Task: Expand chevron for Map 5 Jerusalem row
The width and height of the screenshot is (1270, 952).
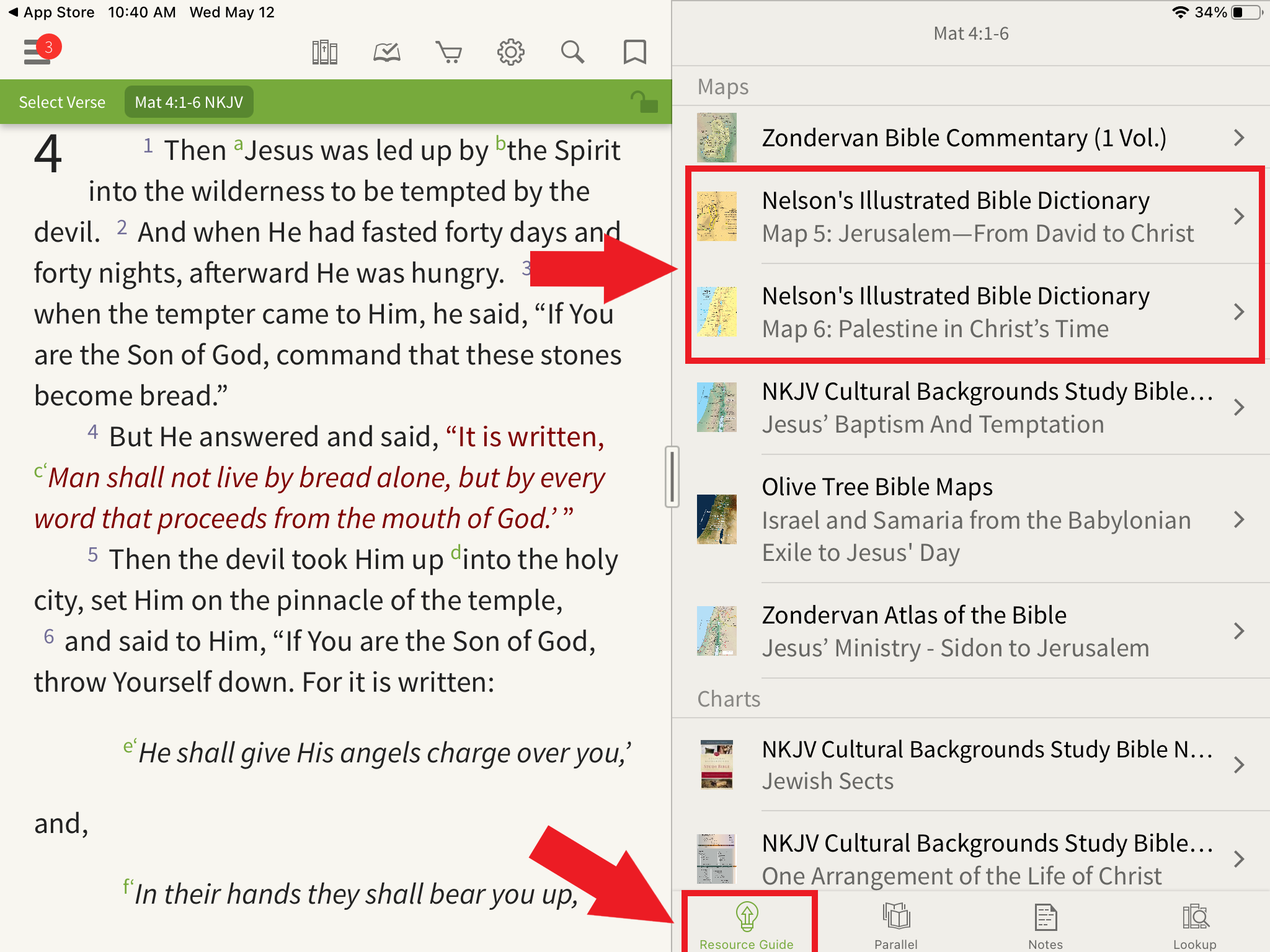Action: coord(1239,216)
